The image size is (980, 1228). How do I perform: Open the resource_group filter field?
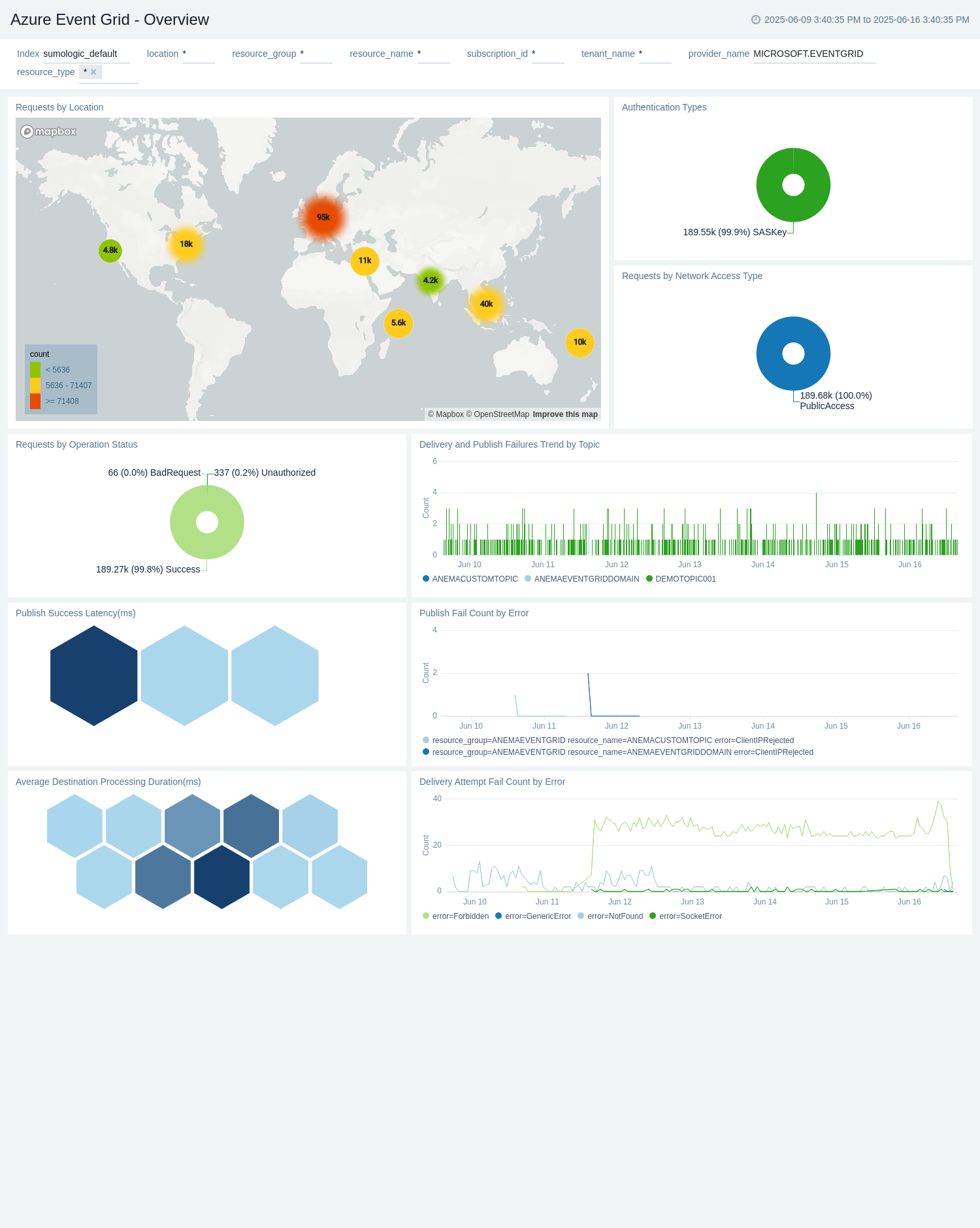[x=316, y=54]
